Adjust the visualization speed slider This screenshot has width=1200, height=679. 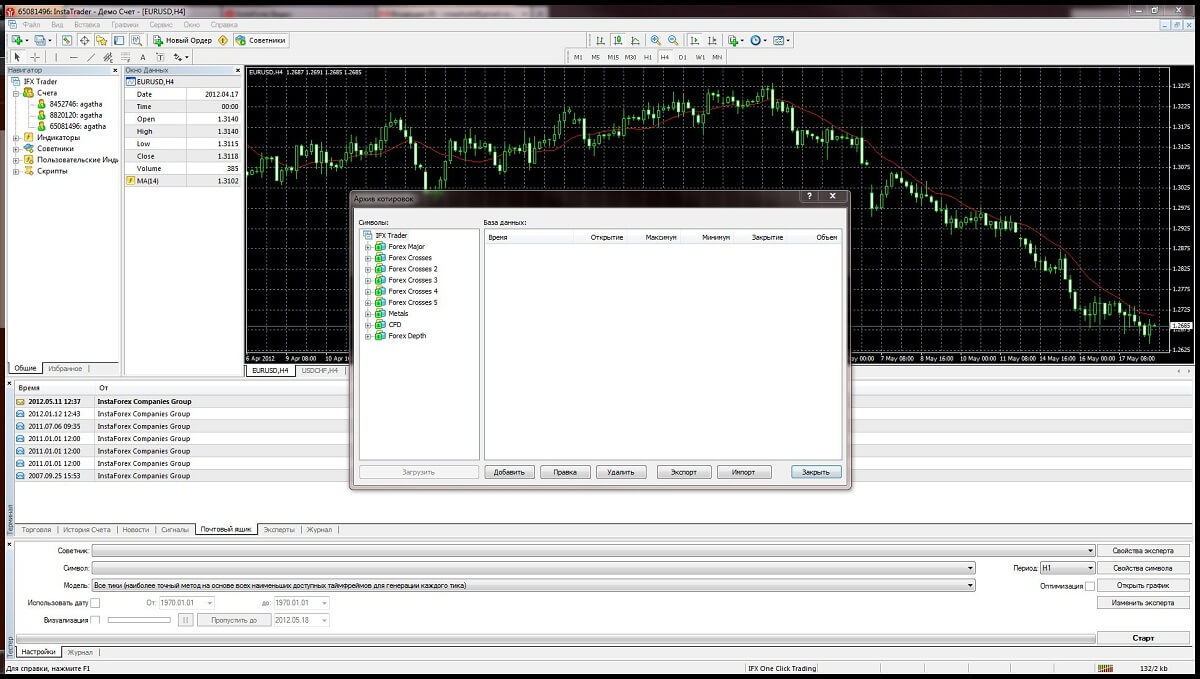coord(139,620)
